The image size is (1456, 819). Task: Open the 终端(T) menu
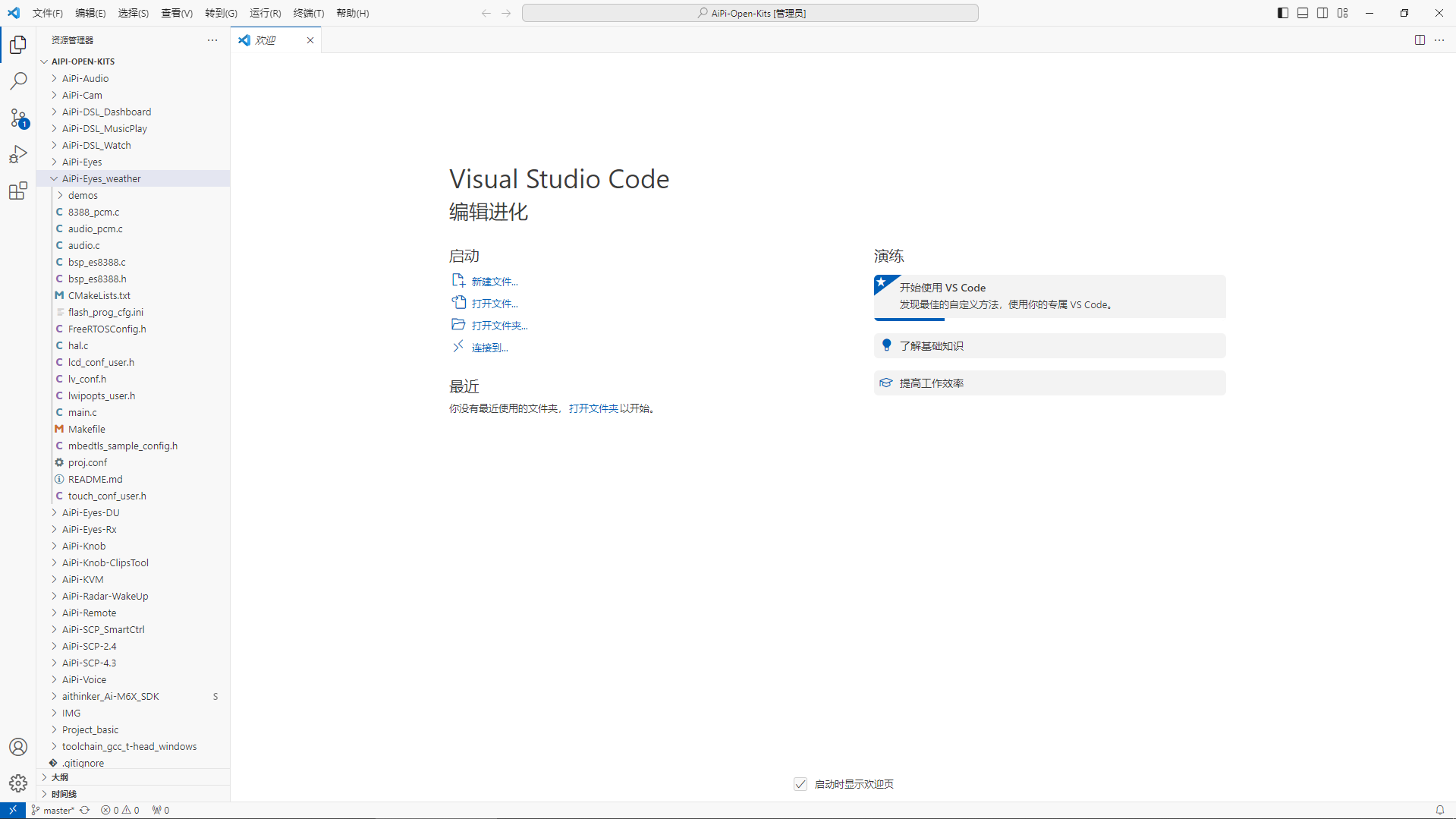click(x=309, y=13)
